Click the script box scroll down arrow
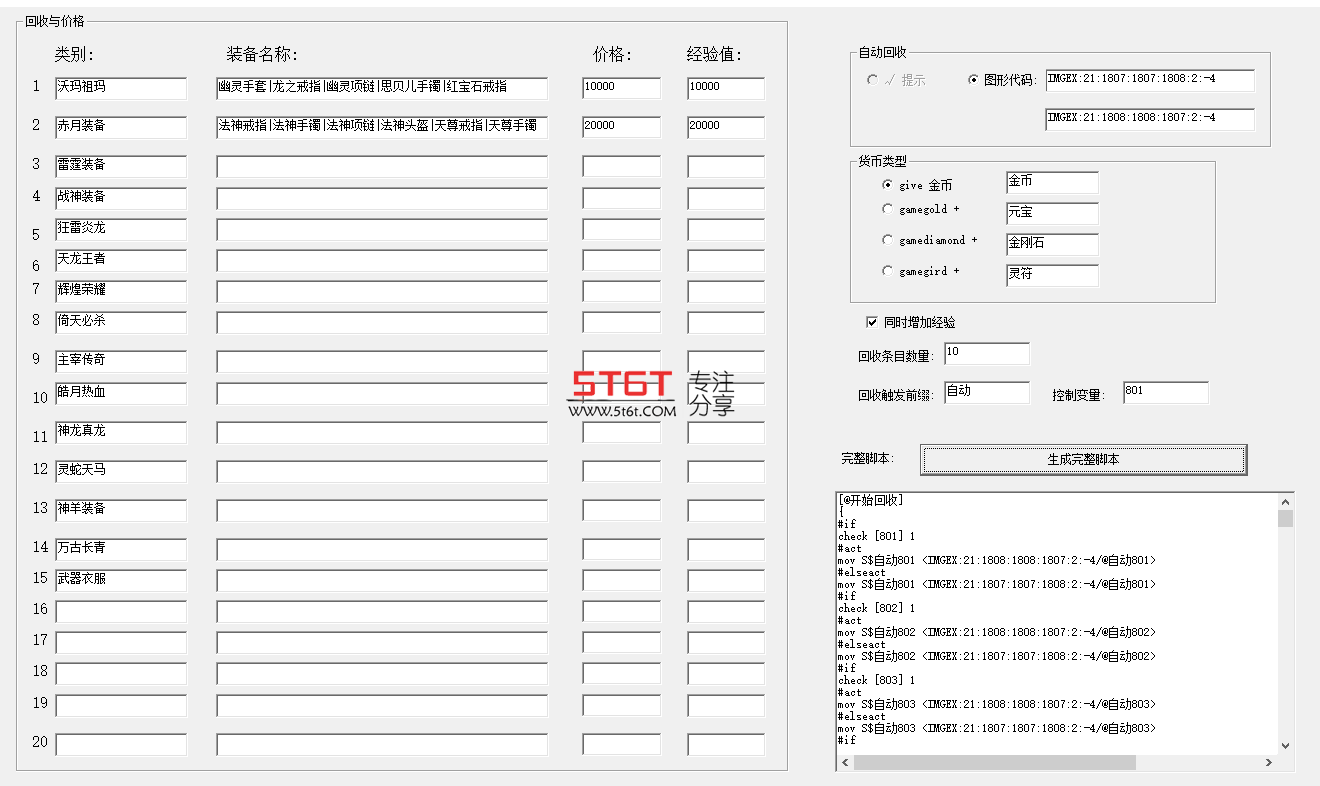1320x786 pixels. (1285, 745)
